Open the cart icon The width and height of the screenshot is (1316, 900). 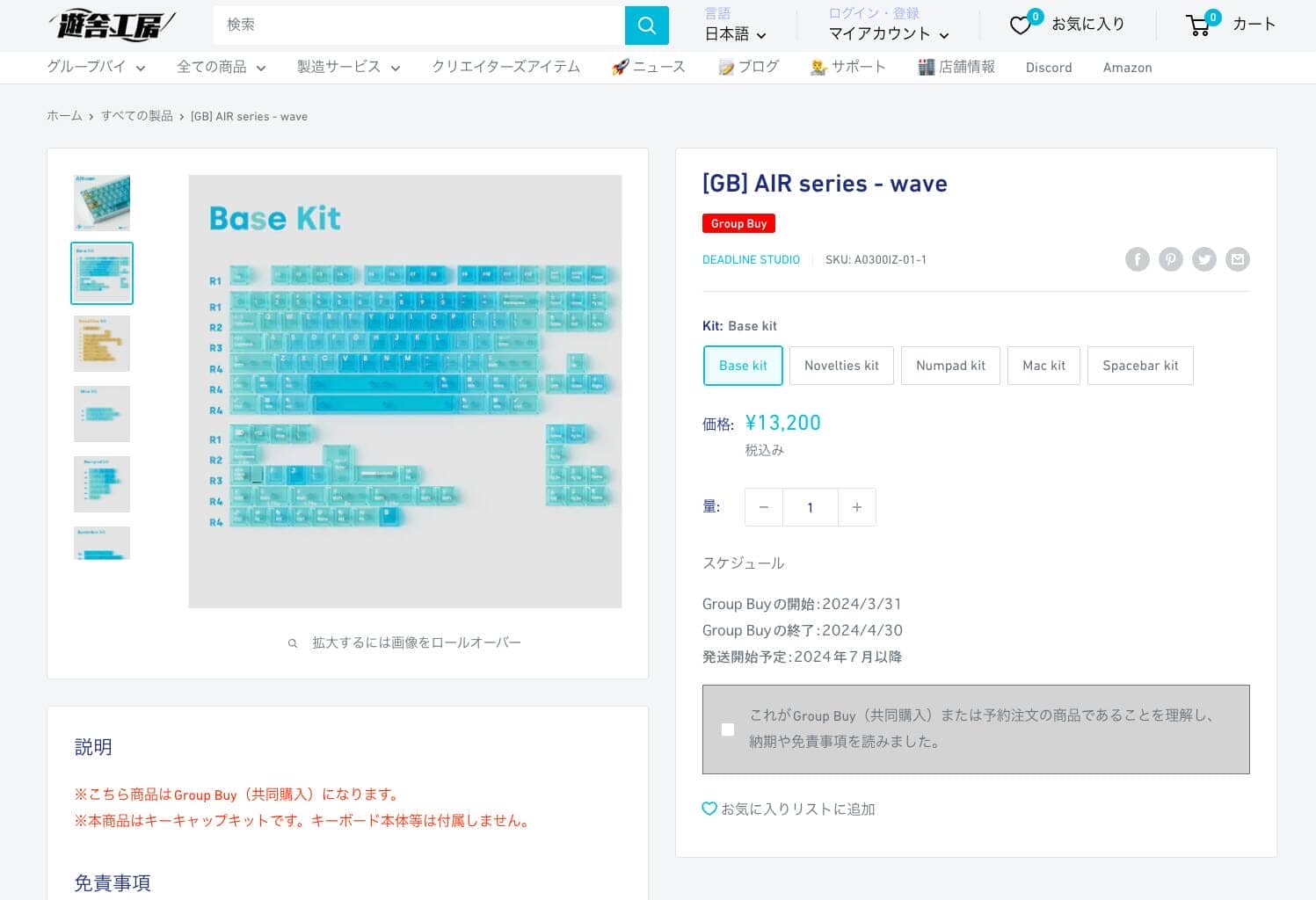point(1199,25)
